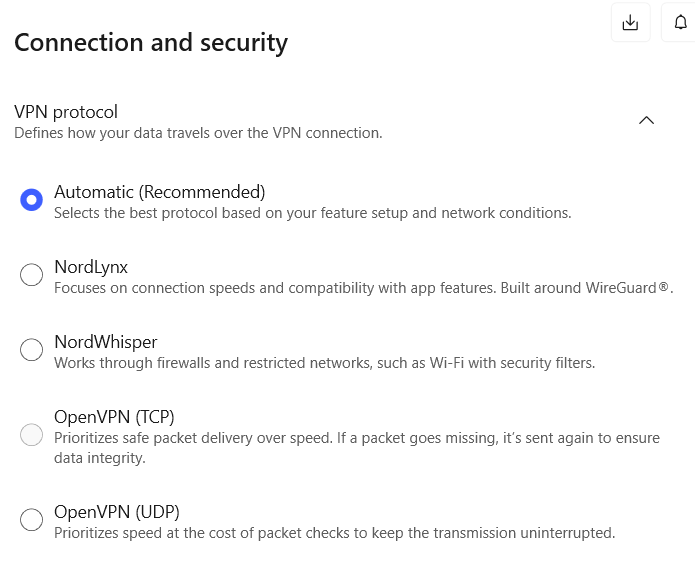Click the download icon button
The image size is (695, 565).
point(630,23)
